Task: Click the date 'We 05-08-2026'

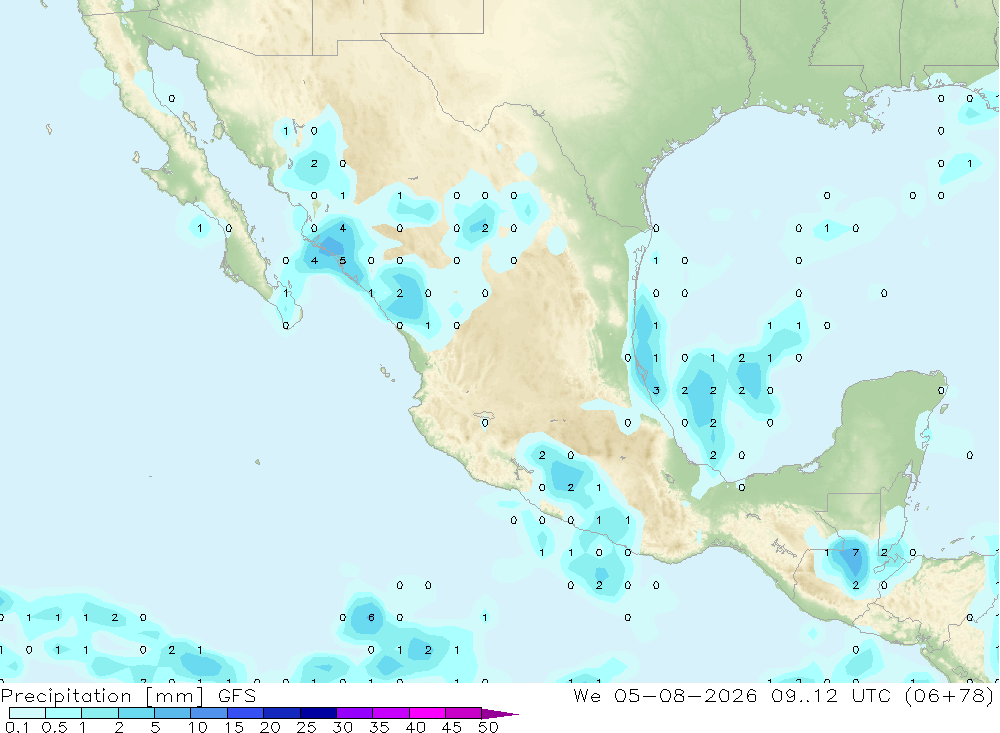Action: point(665,695)
